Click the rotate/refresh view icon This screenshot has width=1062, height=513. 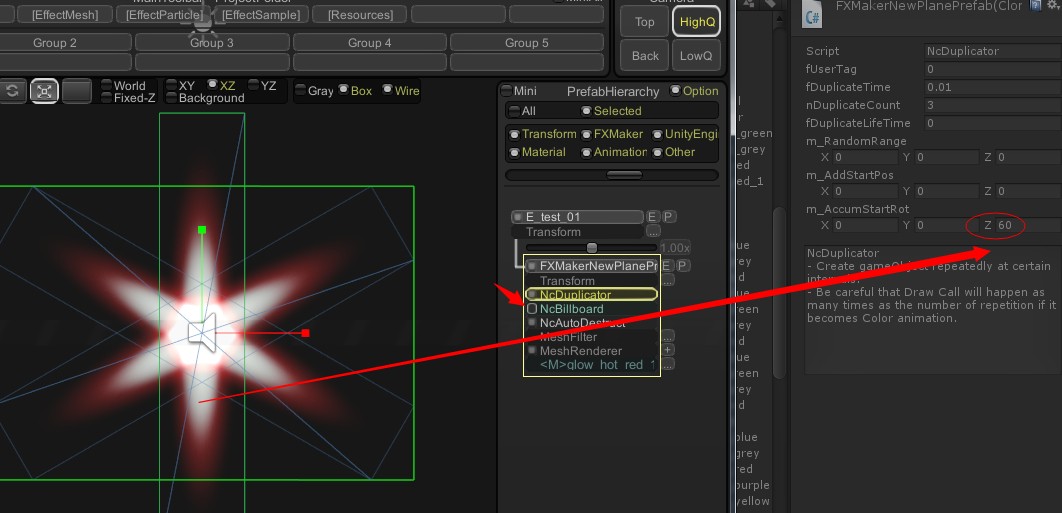tap(12, 91)
